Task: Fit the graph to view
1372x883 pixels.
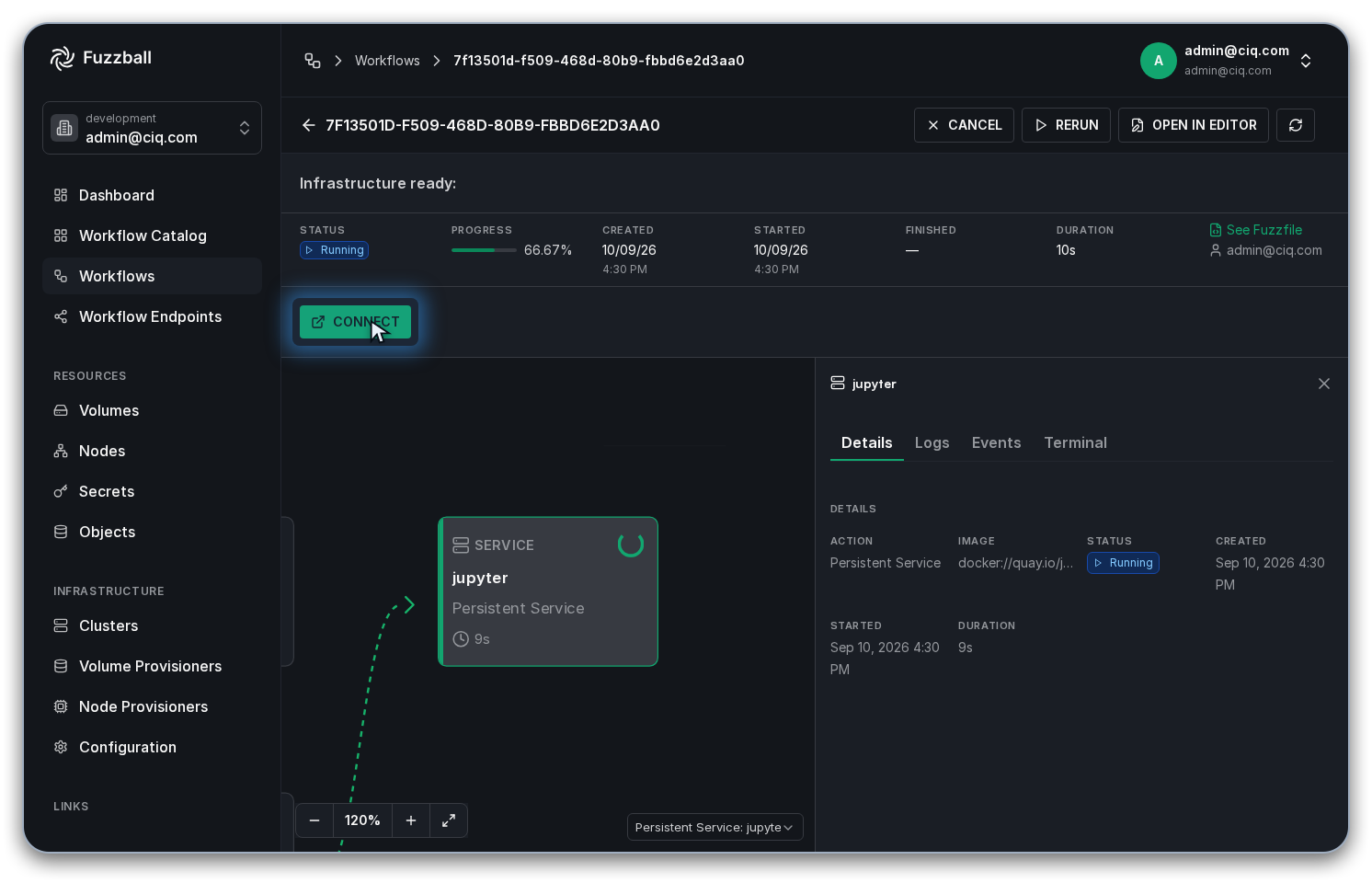Action: [x=449, y=820]
